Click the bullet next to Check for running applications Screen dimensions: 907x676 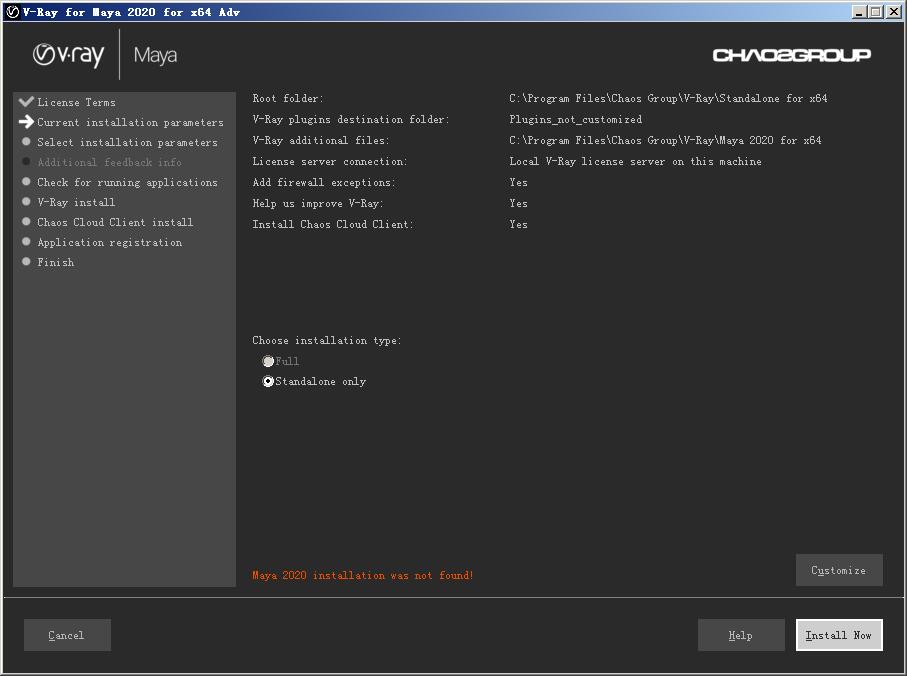26,182
